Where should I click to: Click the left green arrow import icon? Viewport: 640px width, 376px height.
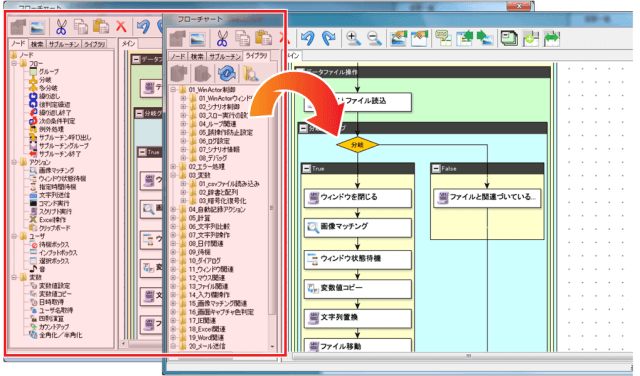click(x=464, y=38)
